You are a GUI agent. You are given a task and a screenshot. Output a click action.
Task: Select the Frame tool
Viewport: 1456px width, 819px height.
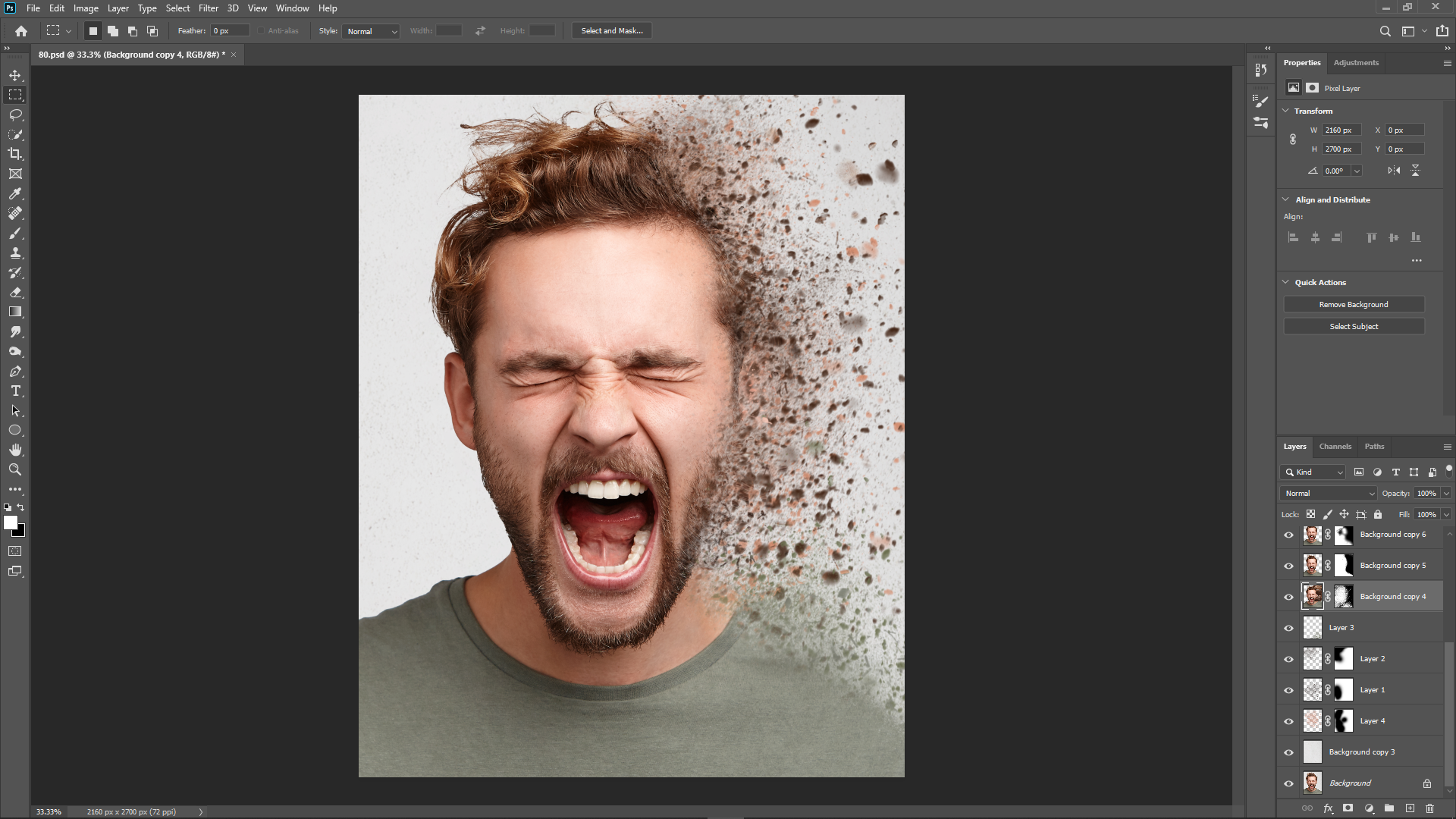[15, 174]
